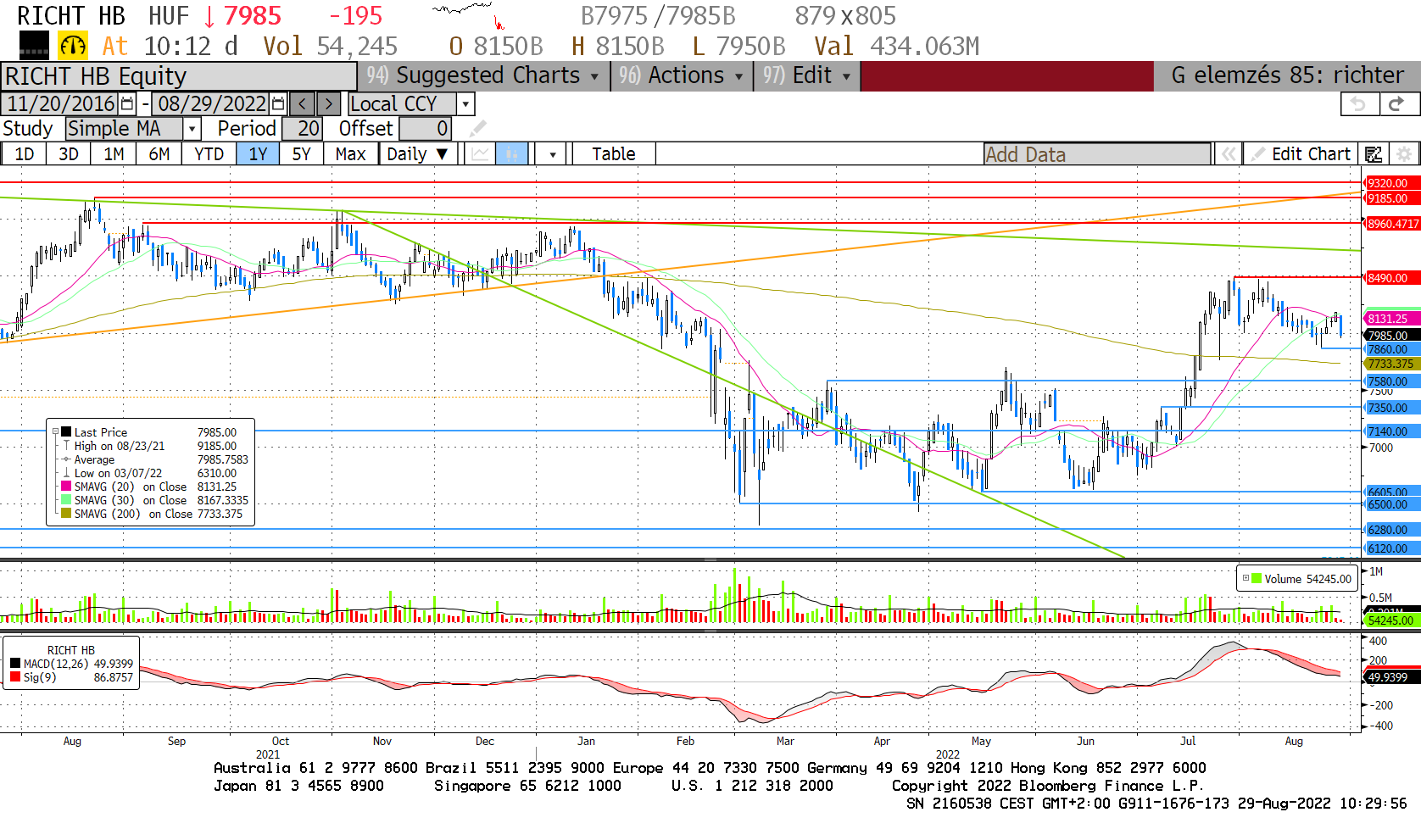The width and height of the screenshot is (1421, 840).
Task: Click the yellow gauge icon near price
Action: (x=73, y=46)
